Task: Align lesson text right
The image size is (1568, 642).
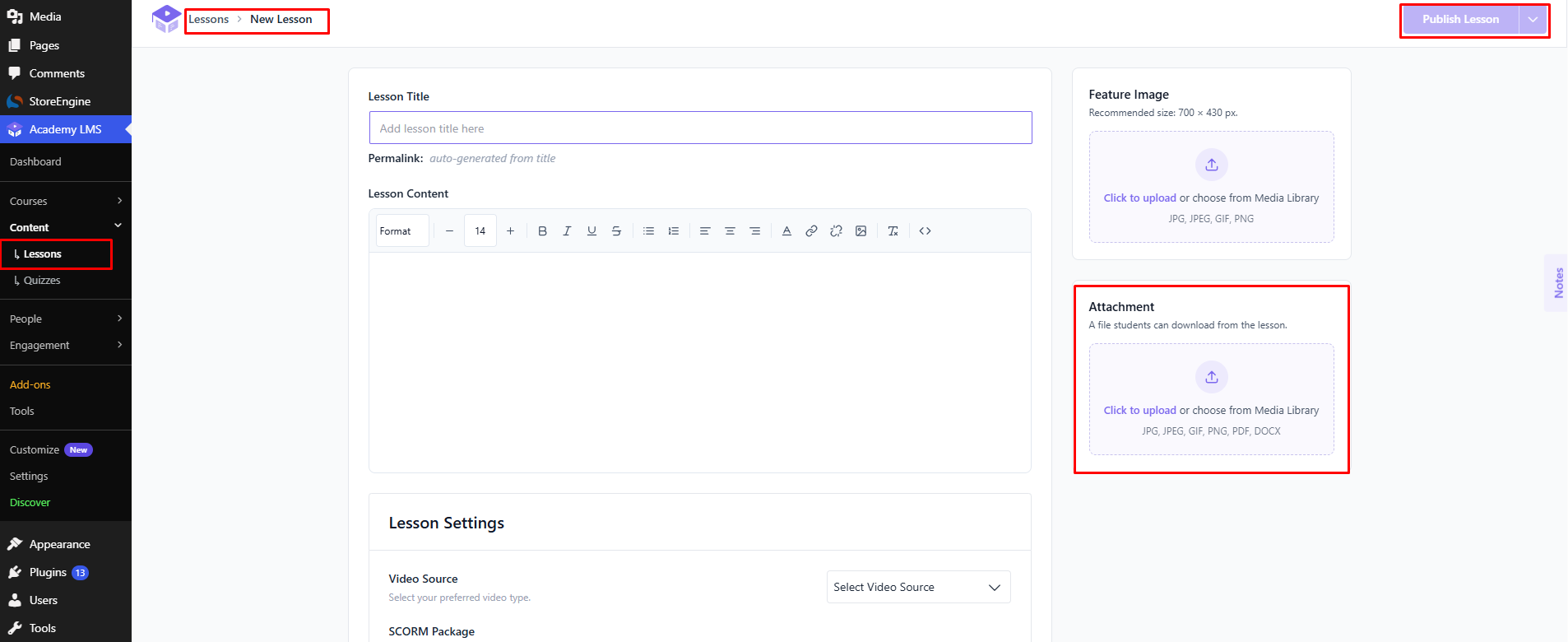Action: coord(754,231)
